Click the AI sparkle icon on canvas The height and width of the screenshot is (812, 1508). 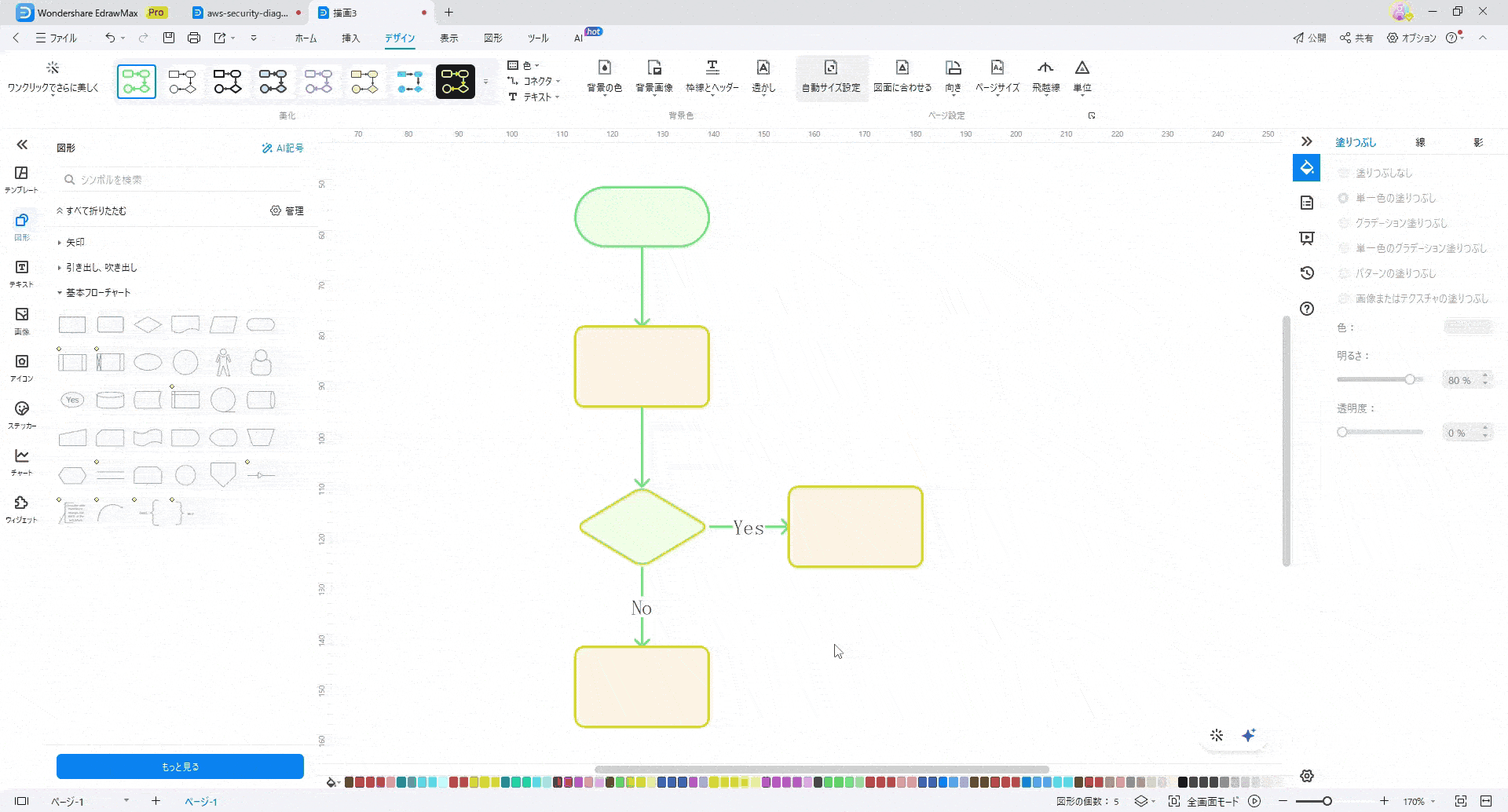click(x=1248, y=735)
